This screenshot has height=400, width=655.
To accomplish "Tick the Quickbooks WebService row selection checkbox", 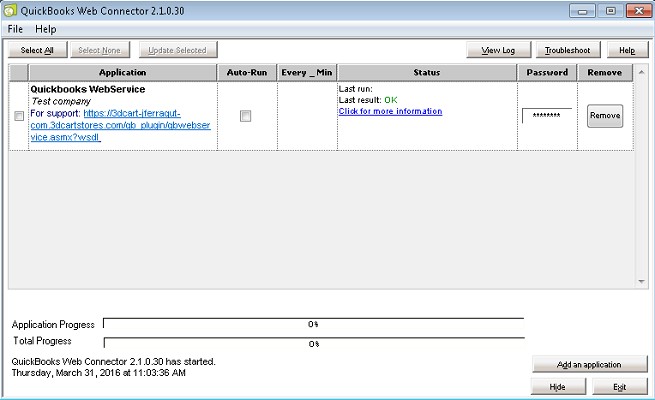I will pos(19,116).
